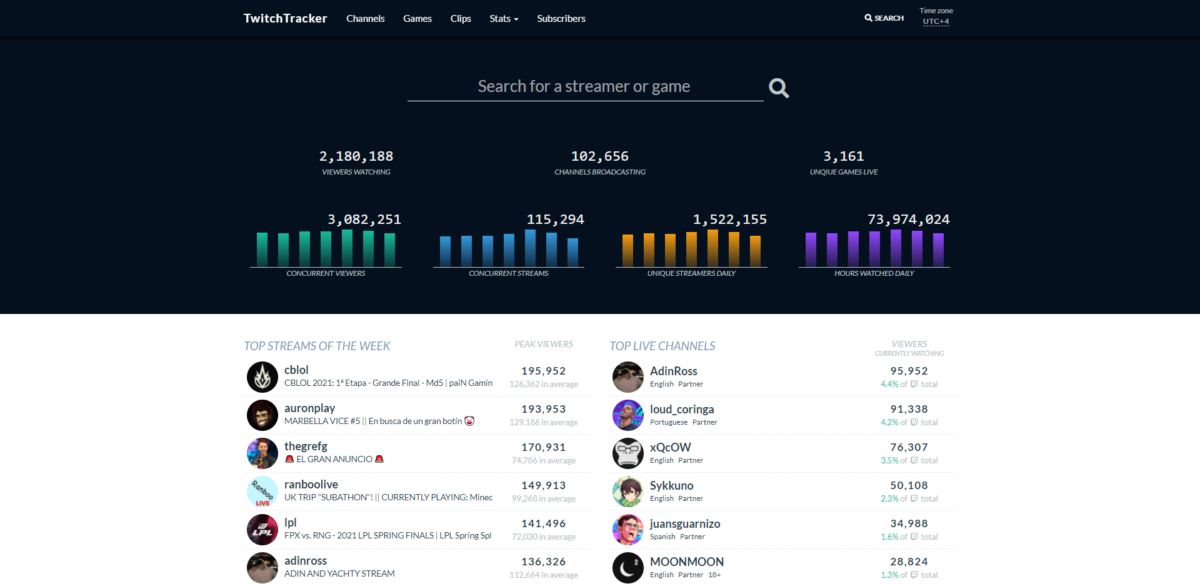This screenshot has height=586, width=1200.
Task: Open the Channels menu item
Action: click(x=365, y=18)
